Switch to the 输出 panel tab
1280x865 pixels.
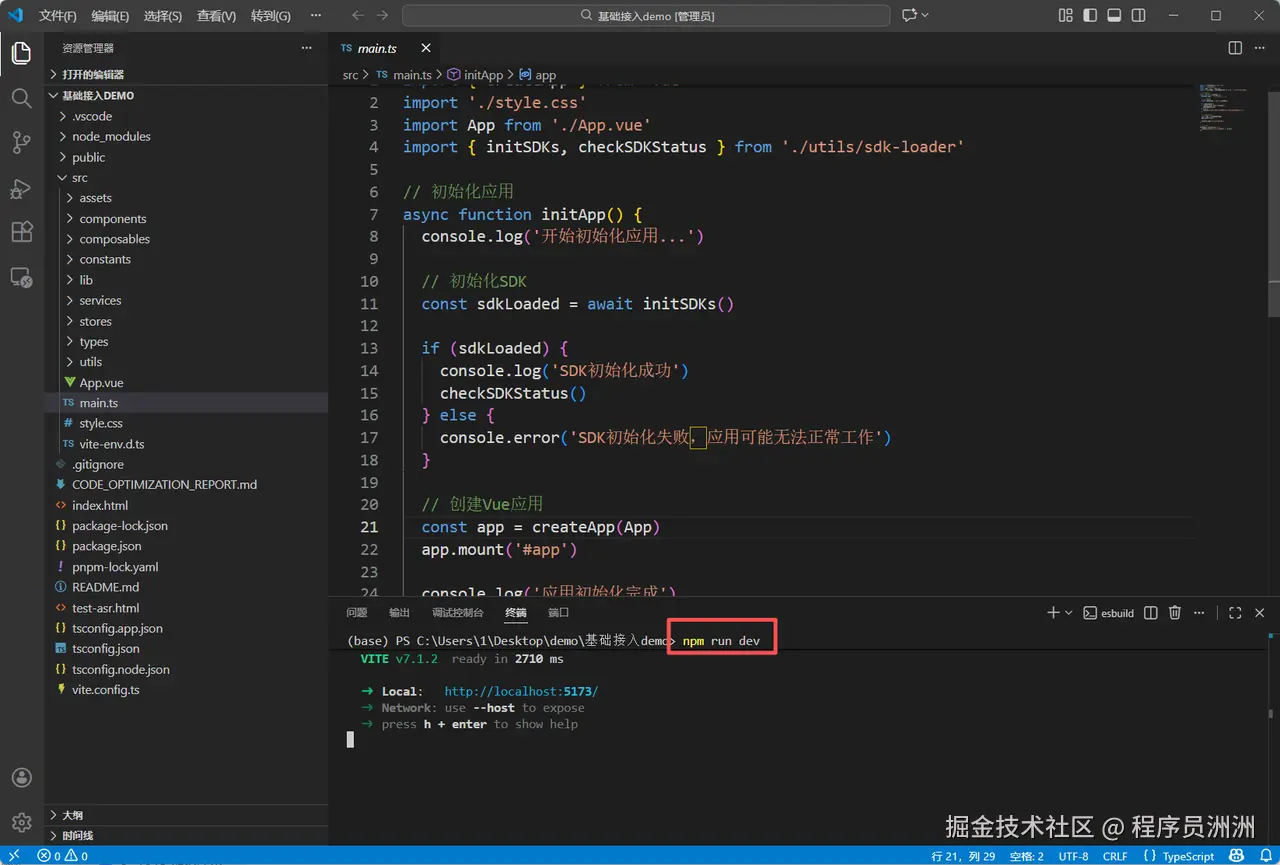[399, 613]
